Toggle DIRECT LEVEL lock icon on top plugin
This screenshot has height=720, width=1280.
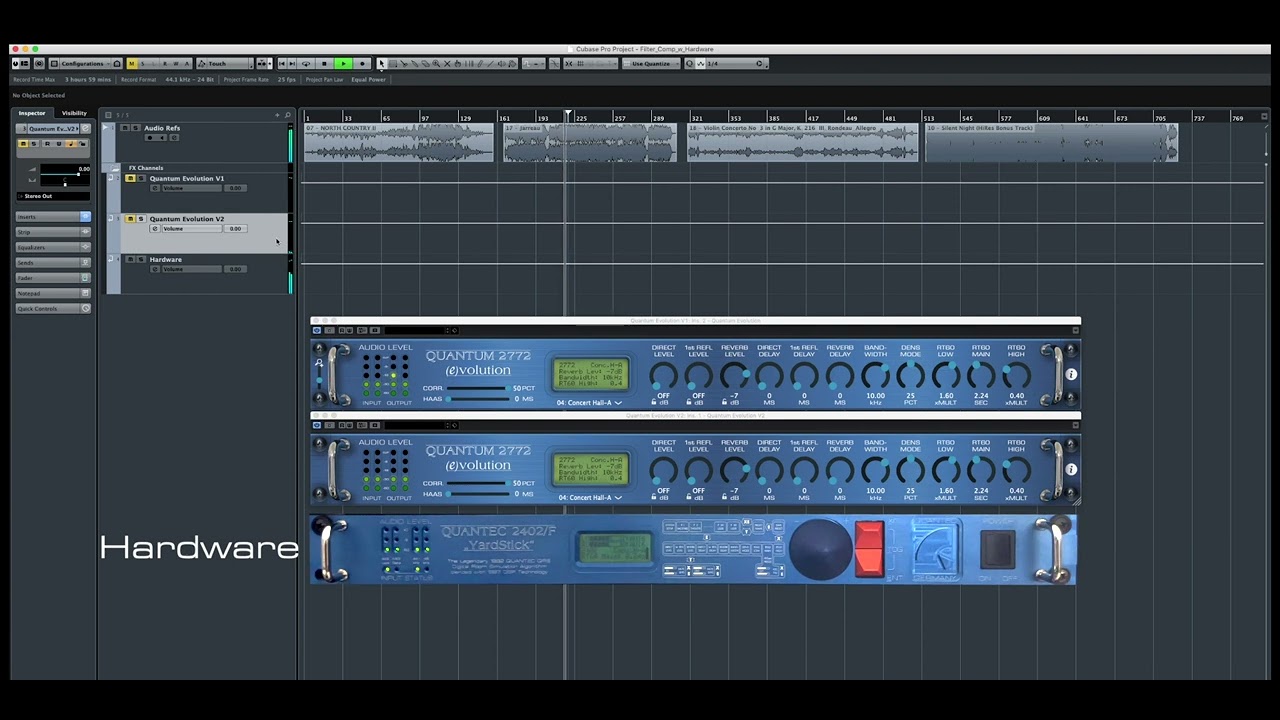pyautogui.click(x=654, y=402)
